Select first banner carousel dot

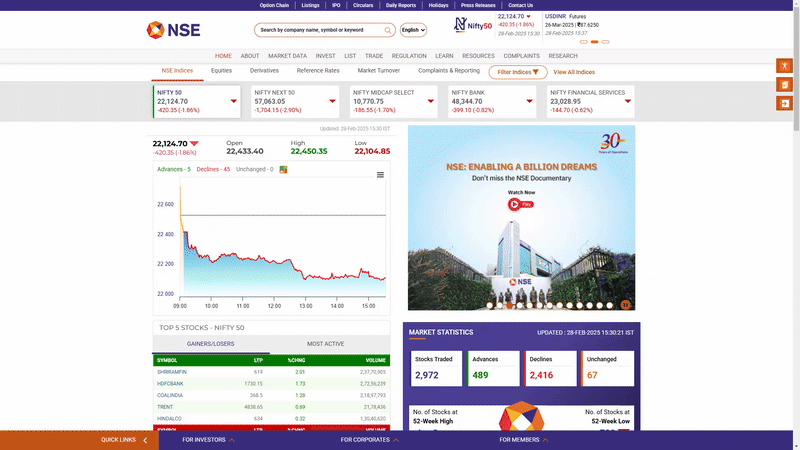coord(490,306)
